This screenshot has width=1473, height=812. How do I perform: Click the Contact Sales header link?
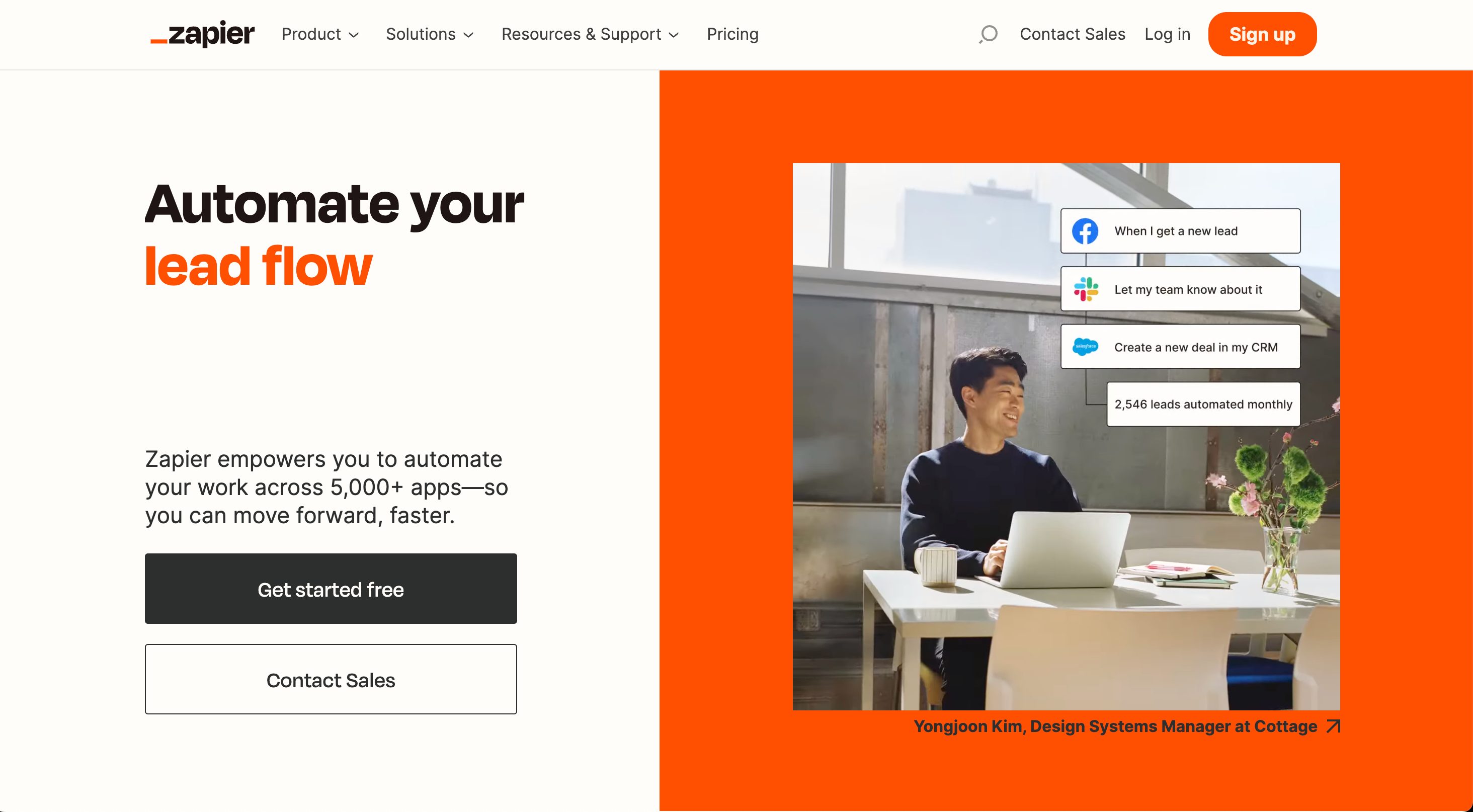tap(1071, 34)
